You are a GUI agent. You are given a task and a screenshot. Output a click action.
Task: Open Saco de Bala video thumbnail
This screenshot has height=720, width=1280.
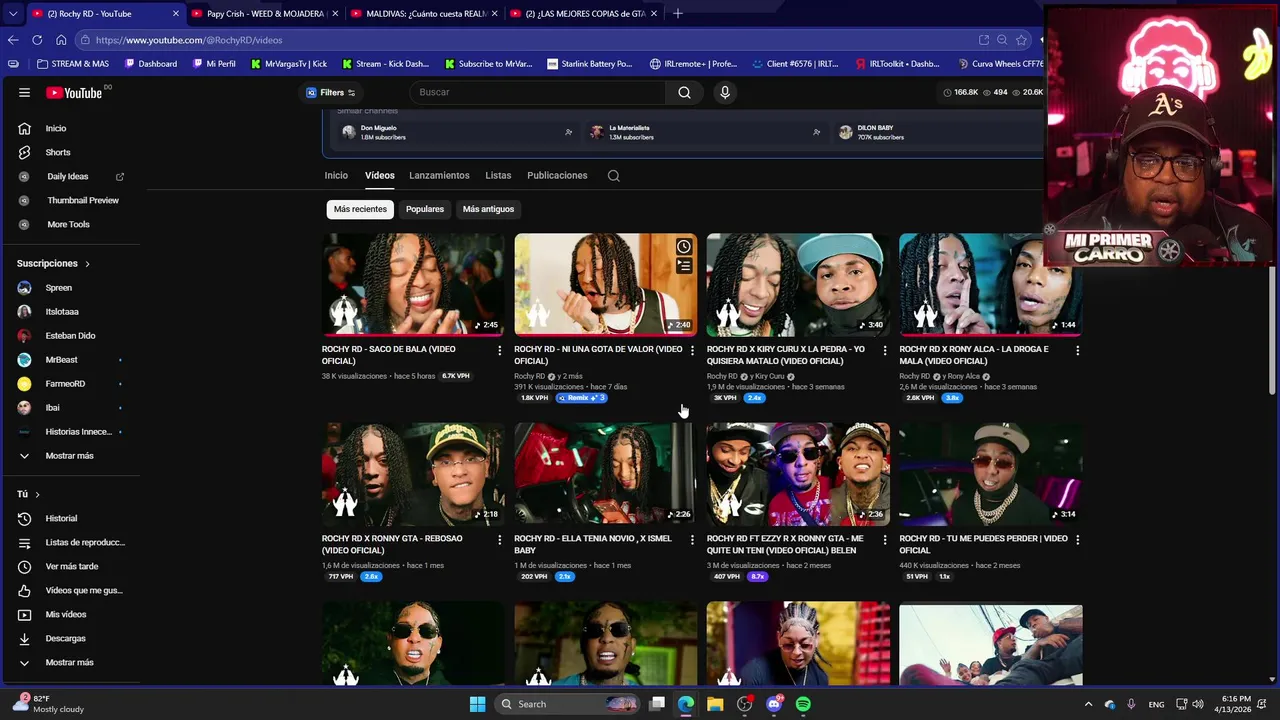413,284
